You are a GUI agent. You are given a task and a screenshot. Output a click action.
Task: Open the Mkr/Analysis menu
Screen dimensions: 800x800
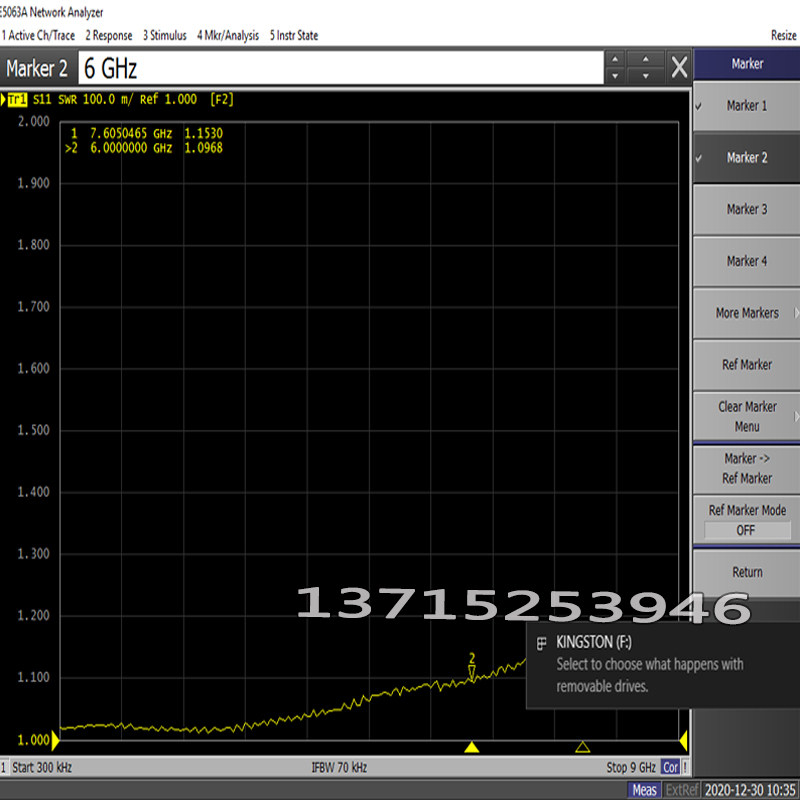pos(228,35)
